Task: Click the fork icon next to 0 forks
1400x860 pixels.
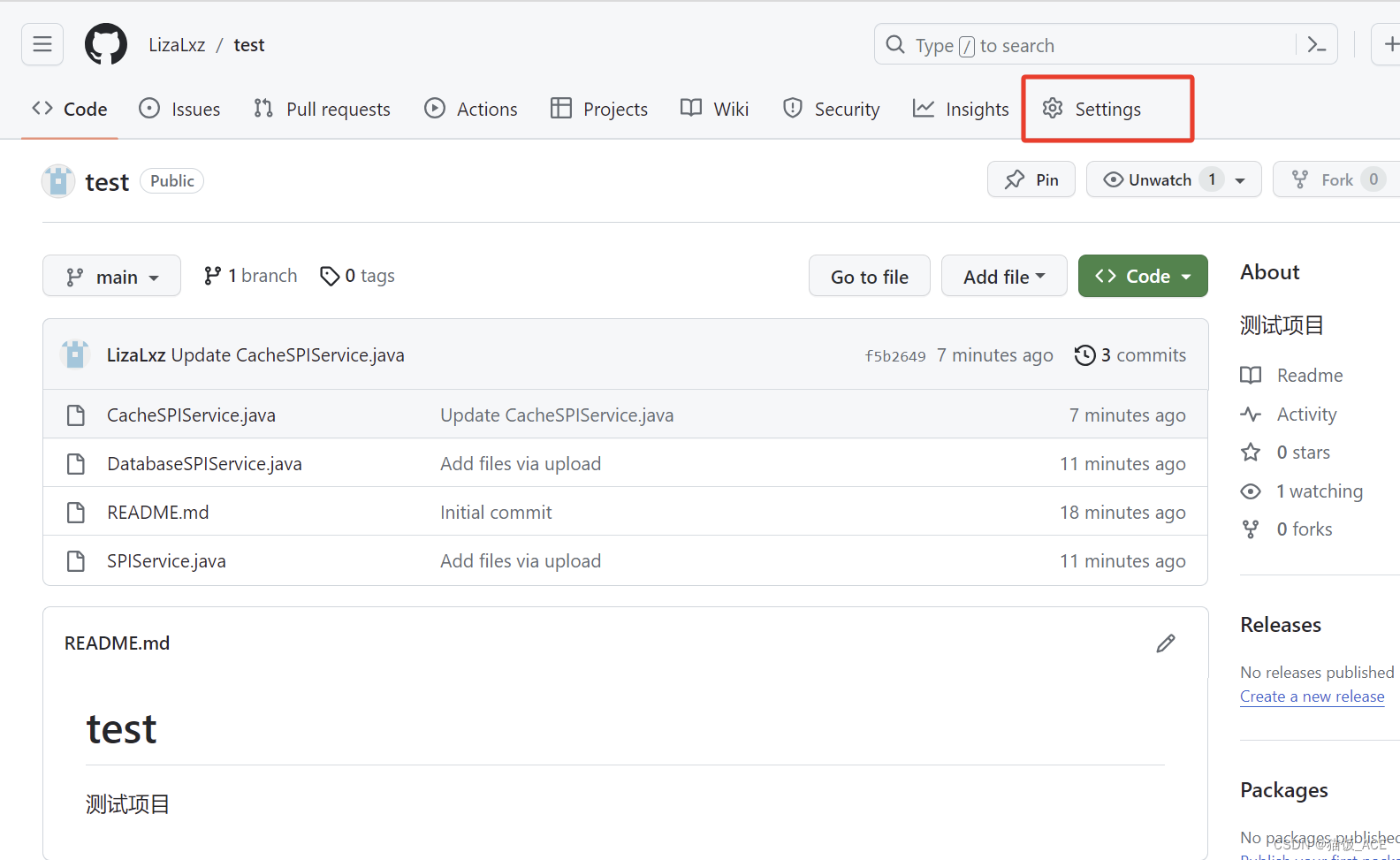Action: (1251, 529)
